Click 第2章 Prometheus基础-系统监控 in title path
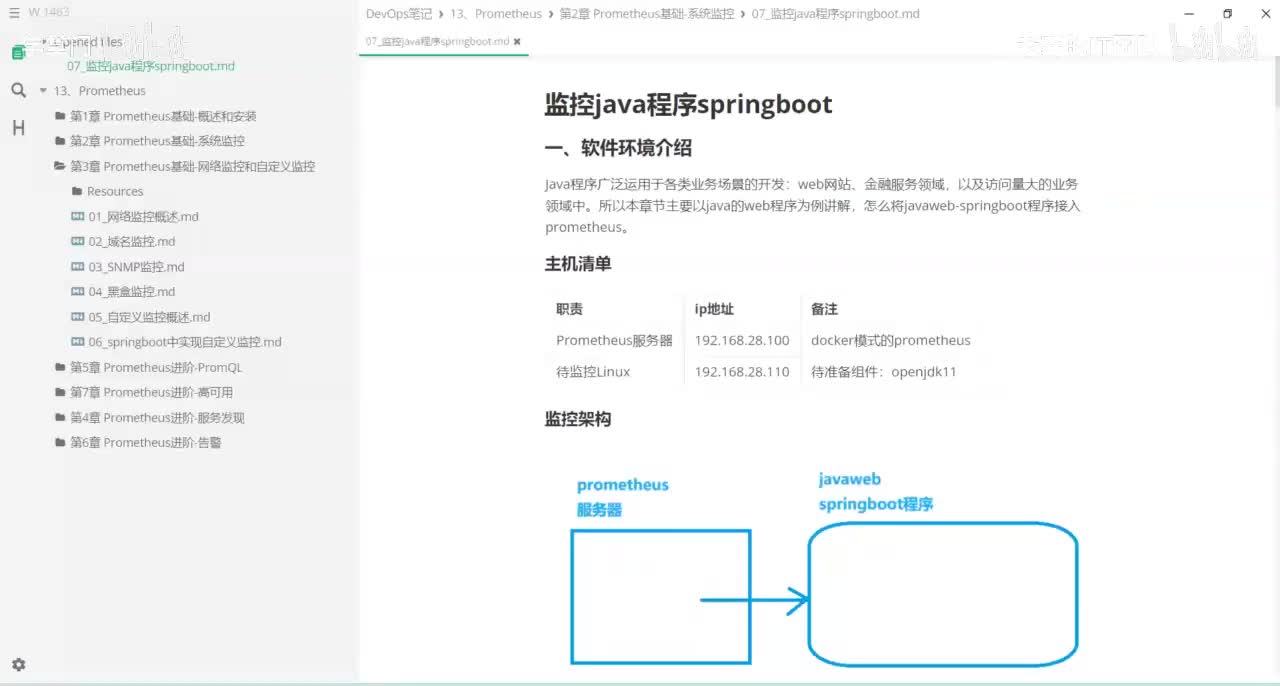This screenshot has width=1280, height=686. point(647,14)
